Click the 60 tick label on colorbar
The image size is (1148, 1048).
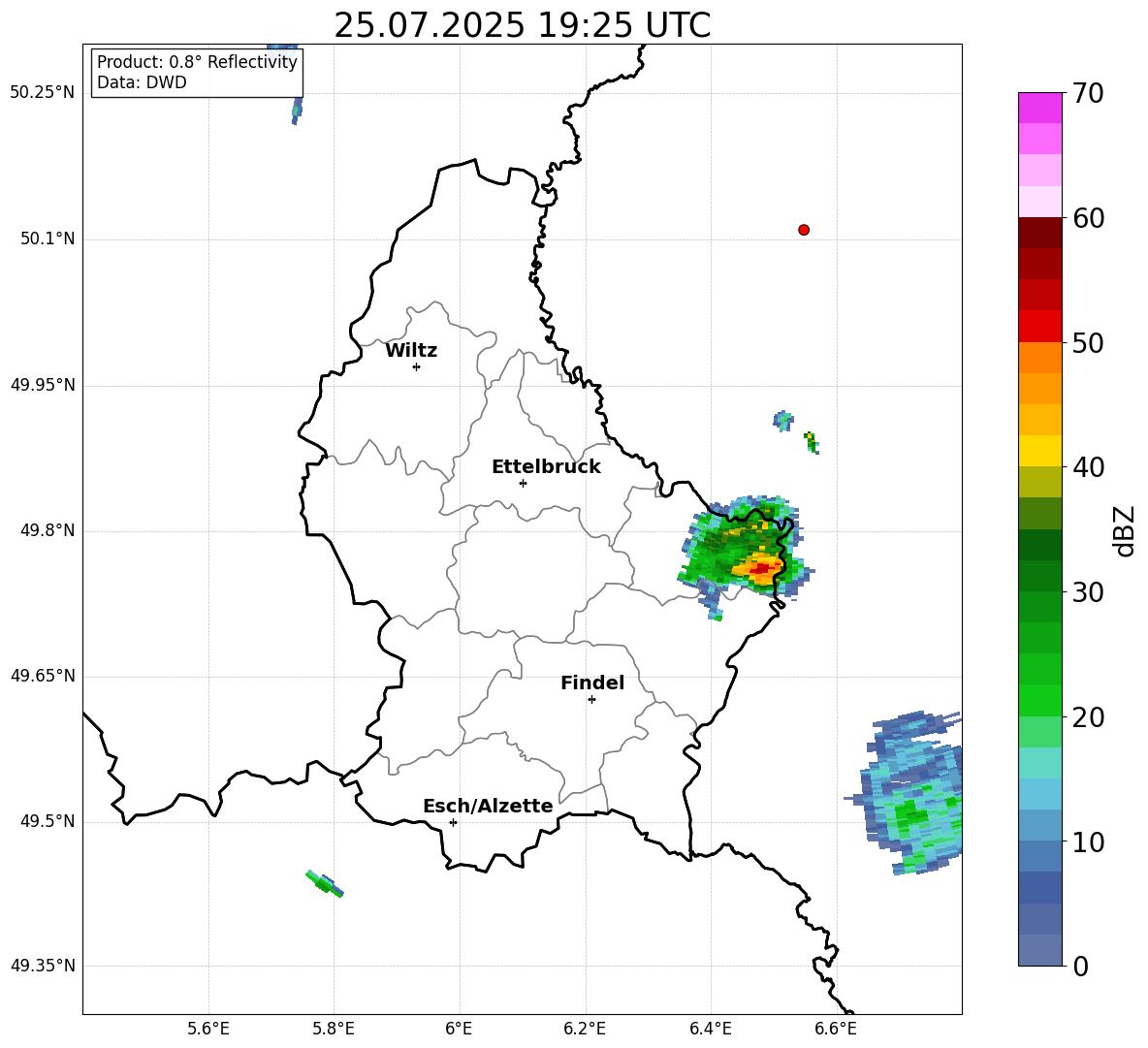click(1087, 218)
